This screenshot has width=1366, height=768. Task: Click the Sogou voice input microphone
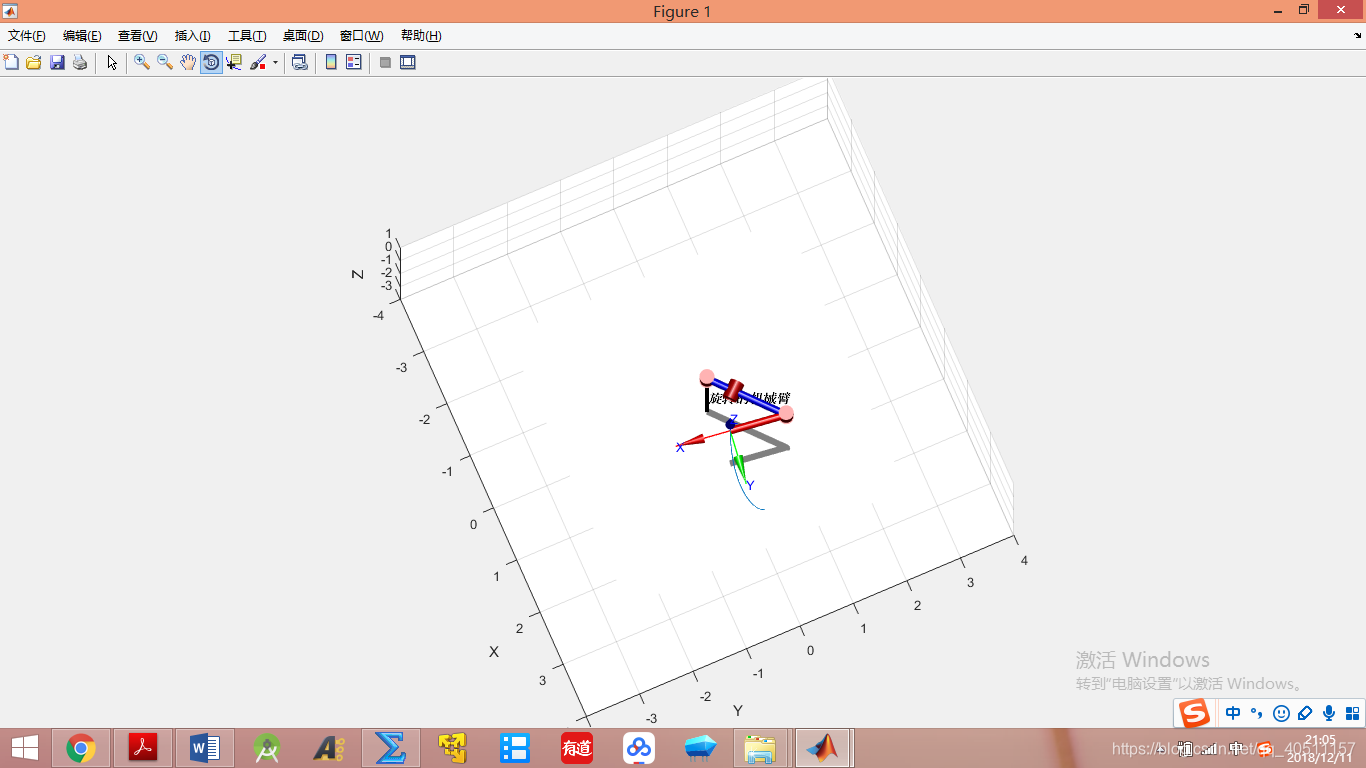1329,714
